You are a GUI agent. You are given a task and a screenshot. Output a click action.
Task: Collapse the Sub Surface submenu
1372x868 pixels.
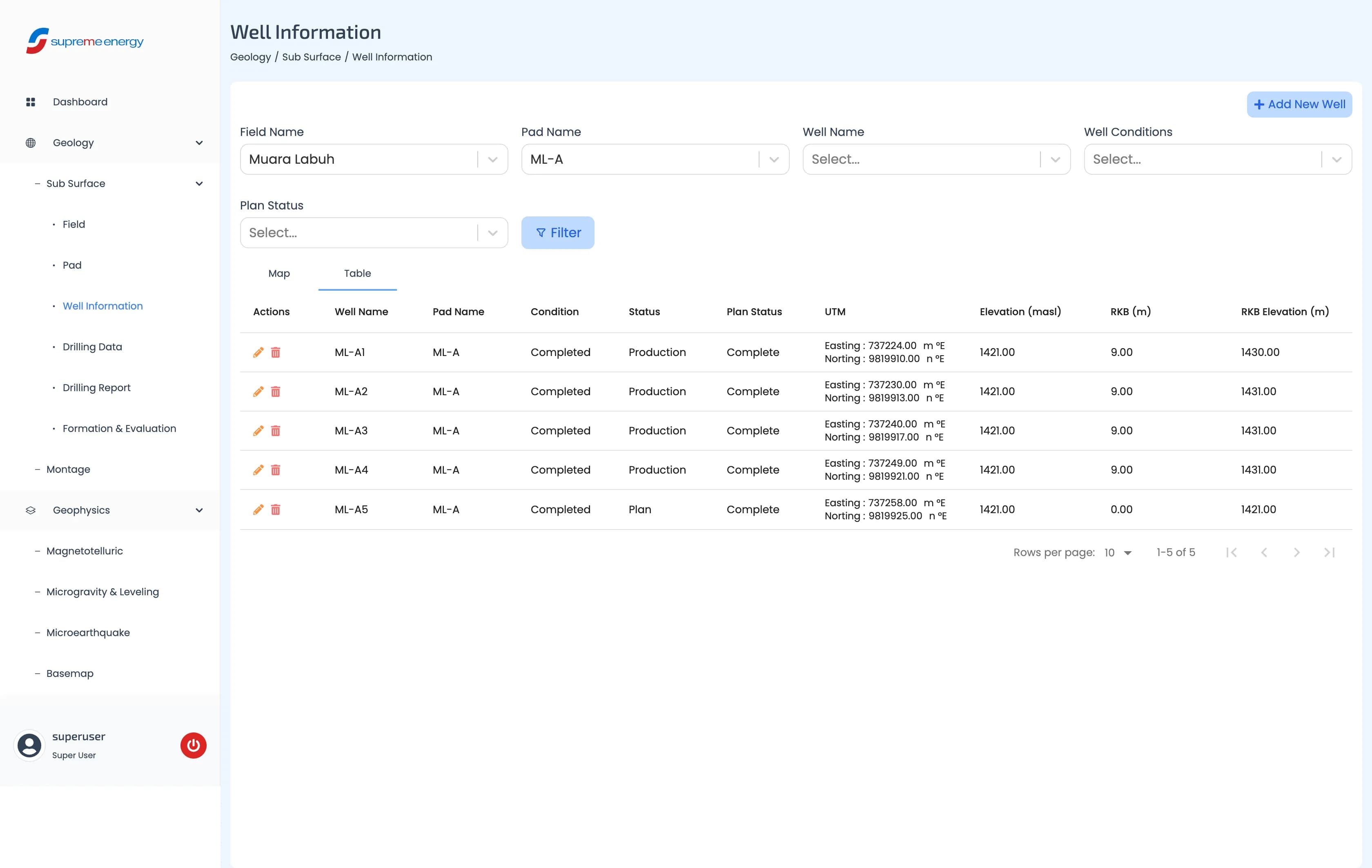(x=199, y=183)
